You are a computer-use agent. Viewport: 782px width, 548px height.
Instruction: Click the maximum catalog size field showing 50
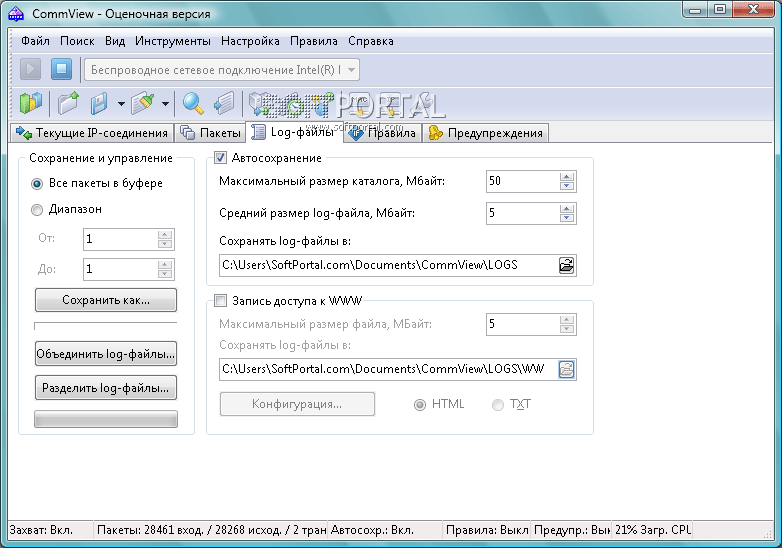coord(523,181)
